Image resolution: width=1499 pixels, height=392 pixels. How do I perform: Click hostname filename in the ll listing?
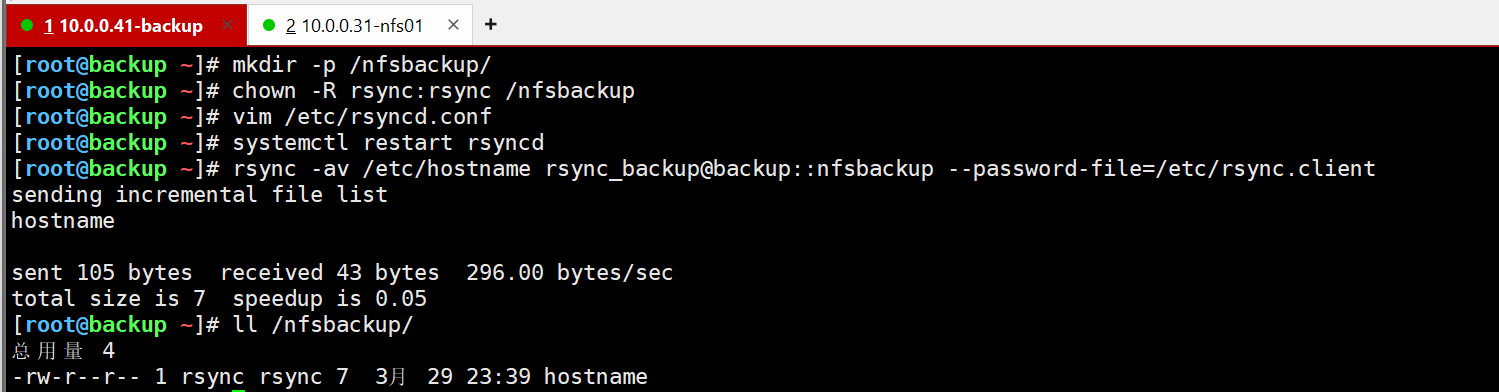596,377
